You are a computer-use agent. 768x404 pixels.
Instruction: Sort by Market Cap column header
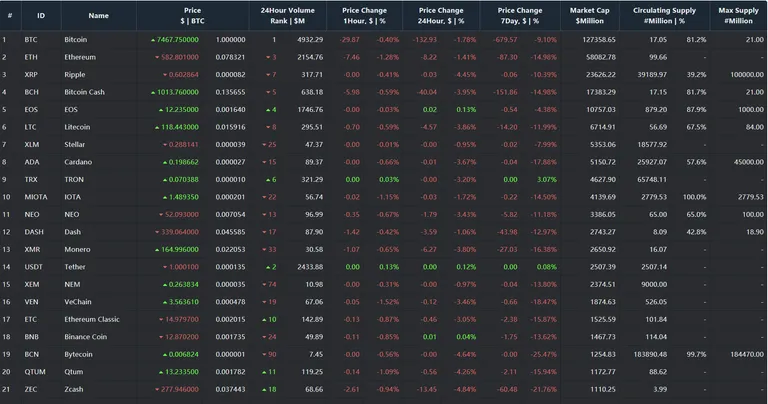click(590, 16)
